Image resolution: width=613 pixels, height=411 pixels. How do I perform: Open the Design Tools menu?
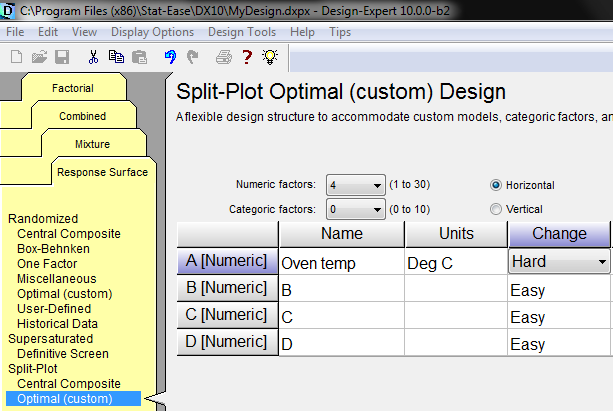(x=242, y=32)
